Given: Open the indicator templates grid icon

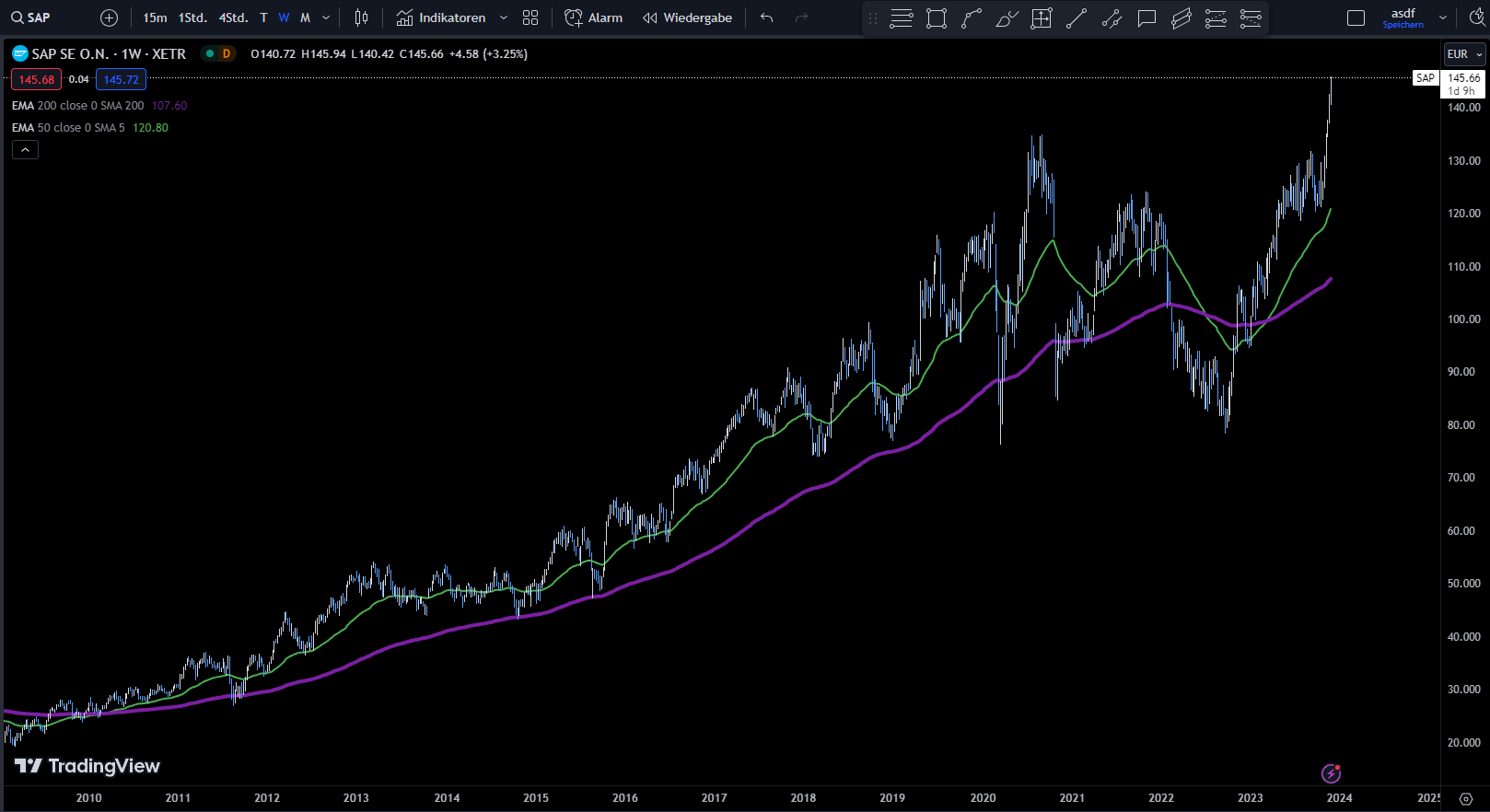Looking at the screenshot, I should 530,17.
